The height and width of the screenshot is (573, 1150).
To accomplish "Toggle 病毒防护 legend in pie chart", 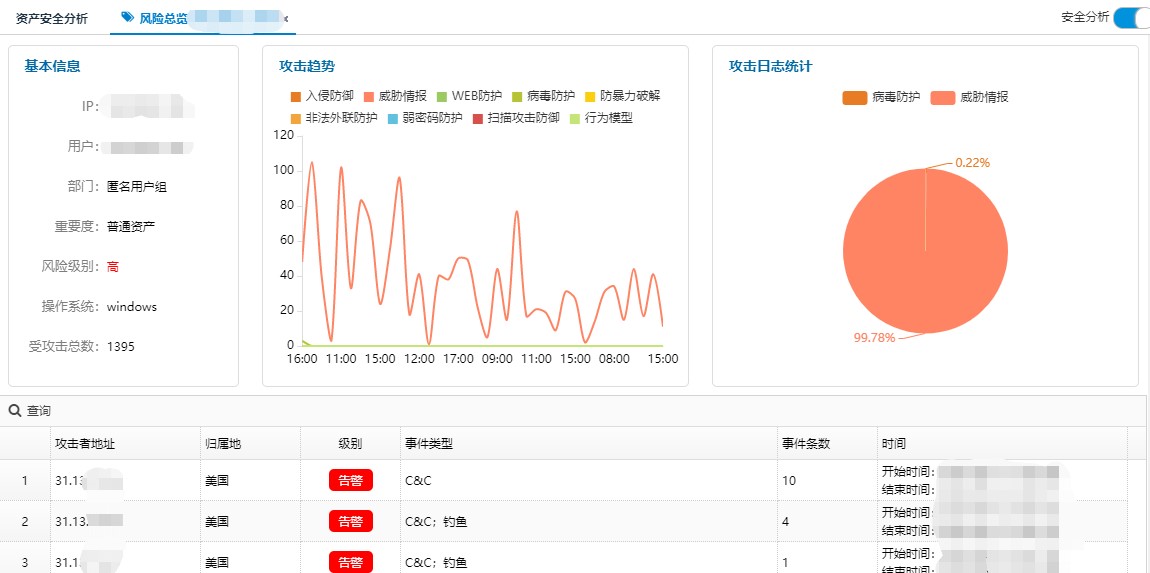I will [882, 97].
